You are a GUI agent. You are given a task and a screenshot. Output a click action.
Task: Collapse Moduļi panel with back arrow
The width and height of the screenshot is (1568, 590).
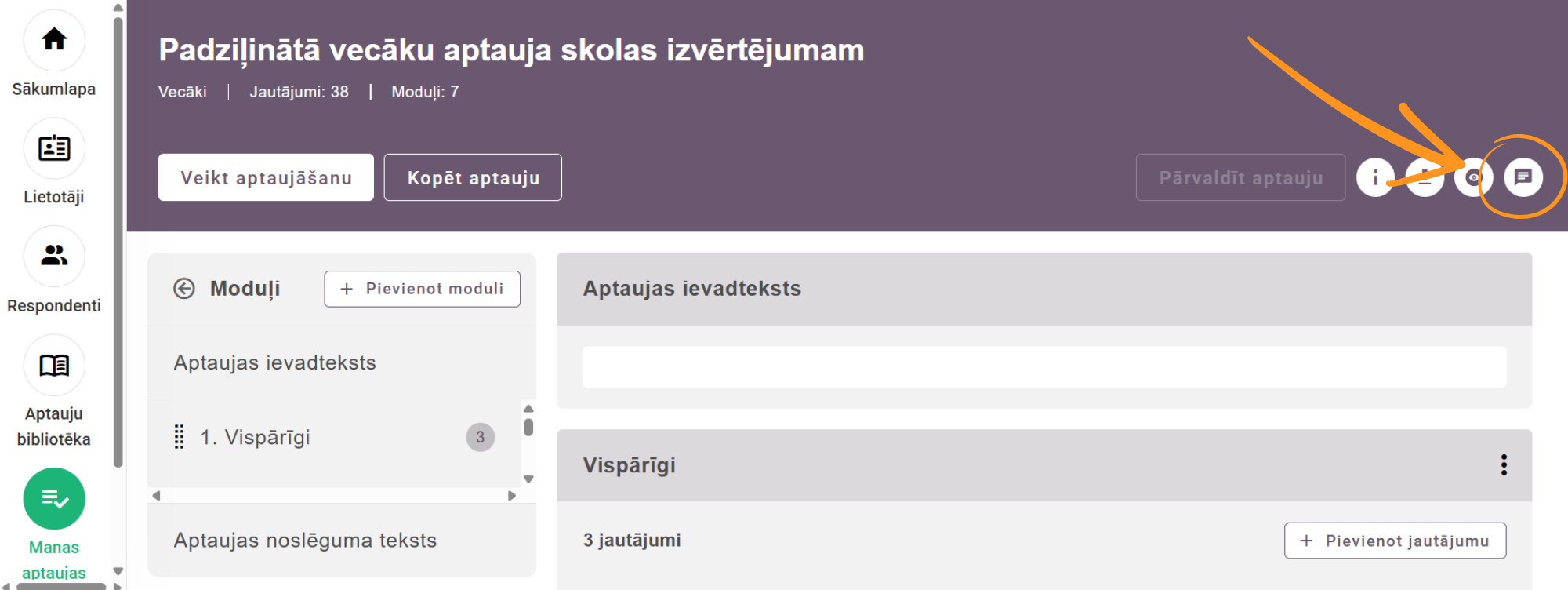click(x=184, y=289)
